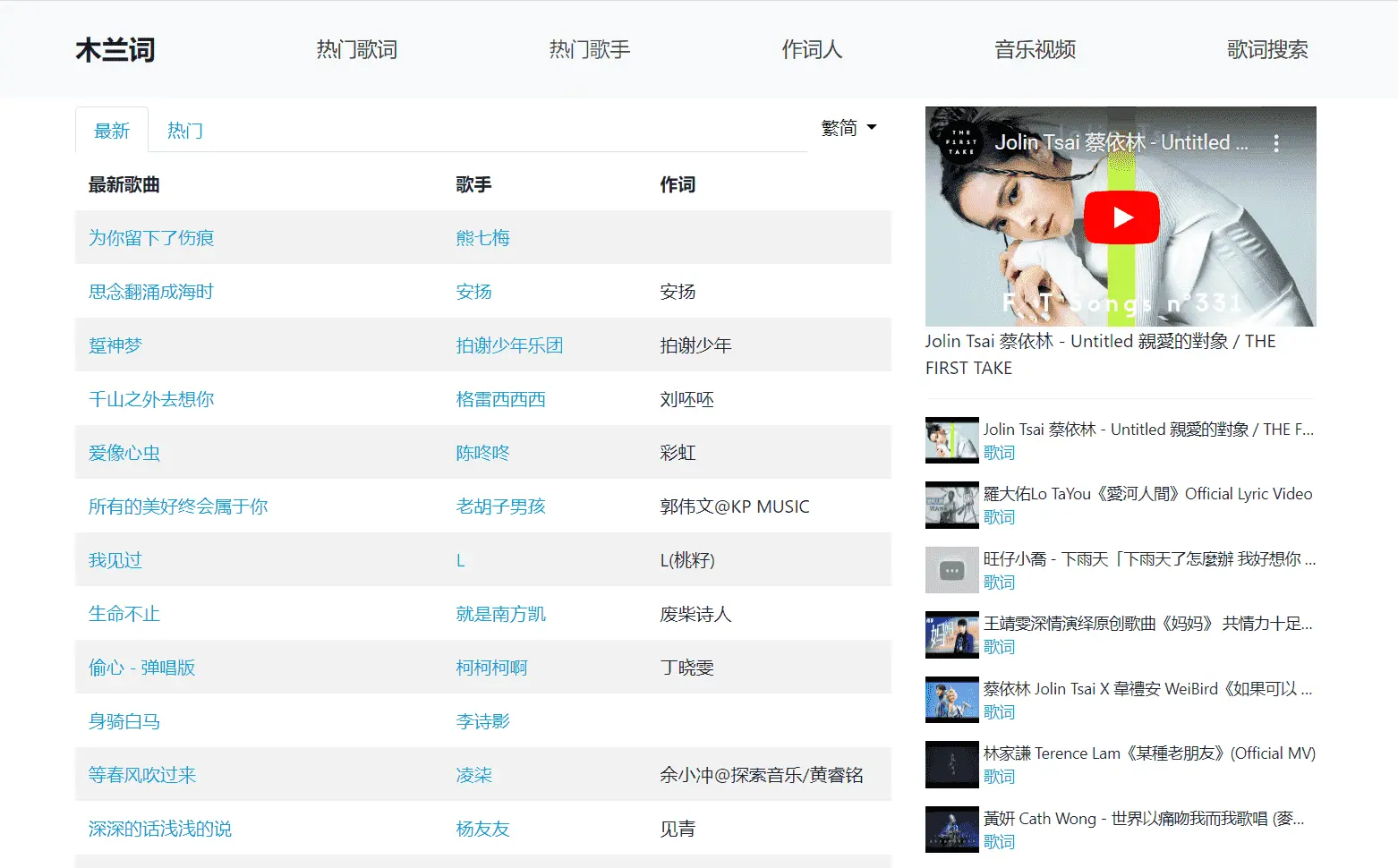This screenshot has width=1398, height=868.
Task: Select the 最新 tab
Action: 111,130
